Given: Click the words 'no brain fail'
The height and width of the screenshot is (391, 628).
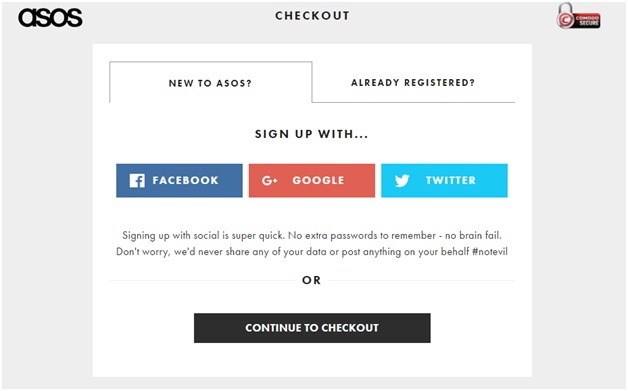Looking at the screenshot, I should (x=473, y=235).
